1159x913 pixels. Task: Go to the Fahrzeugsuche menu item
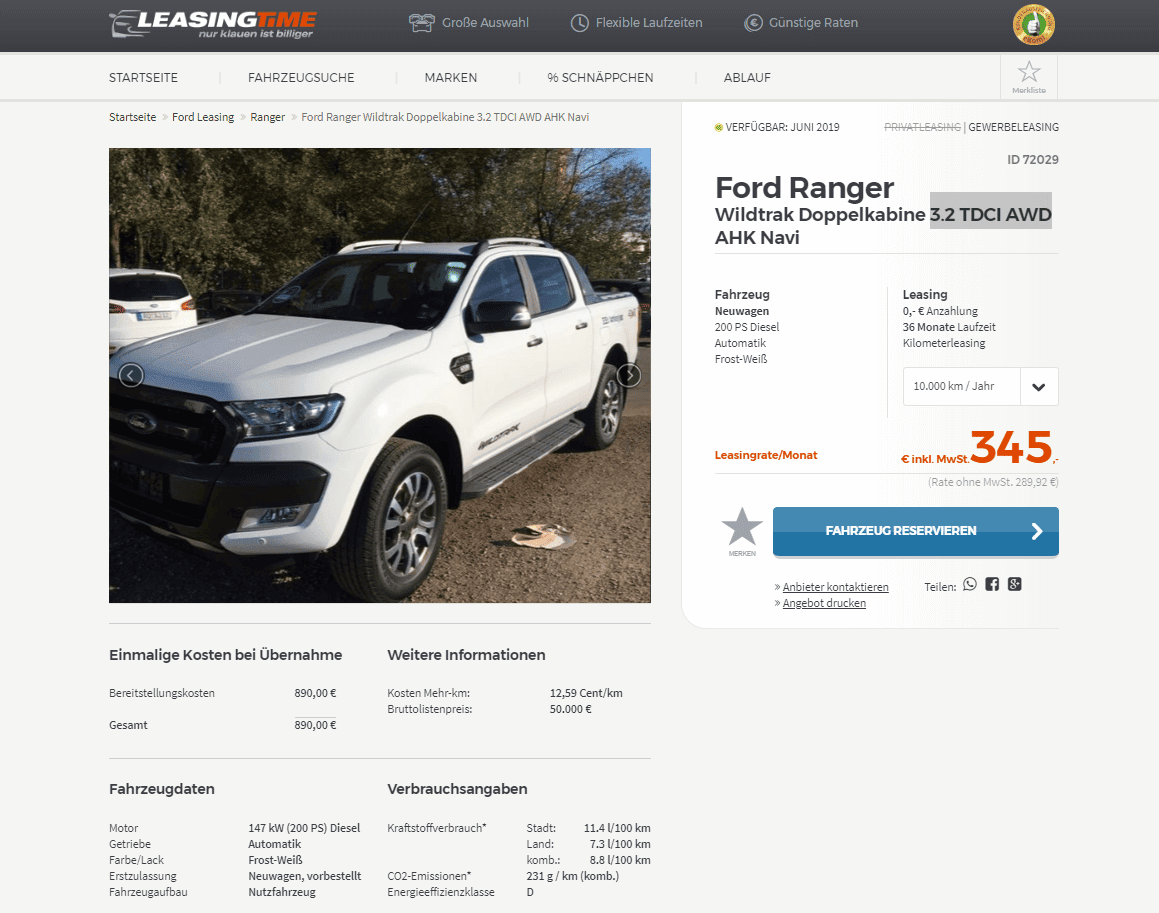coord(301,78)
